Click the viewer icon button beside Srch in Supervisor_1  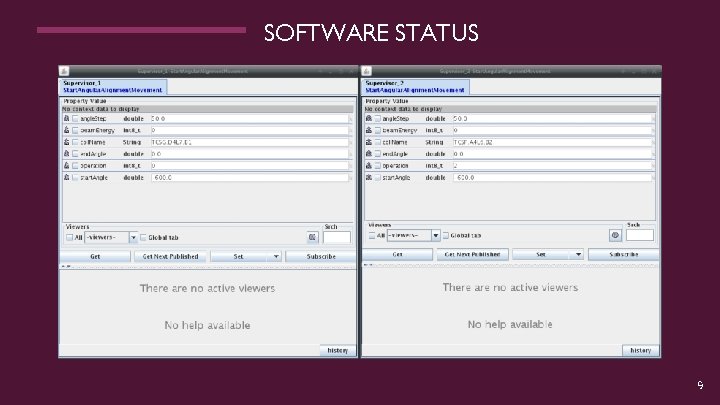coord(313,237)
